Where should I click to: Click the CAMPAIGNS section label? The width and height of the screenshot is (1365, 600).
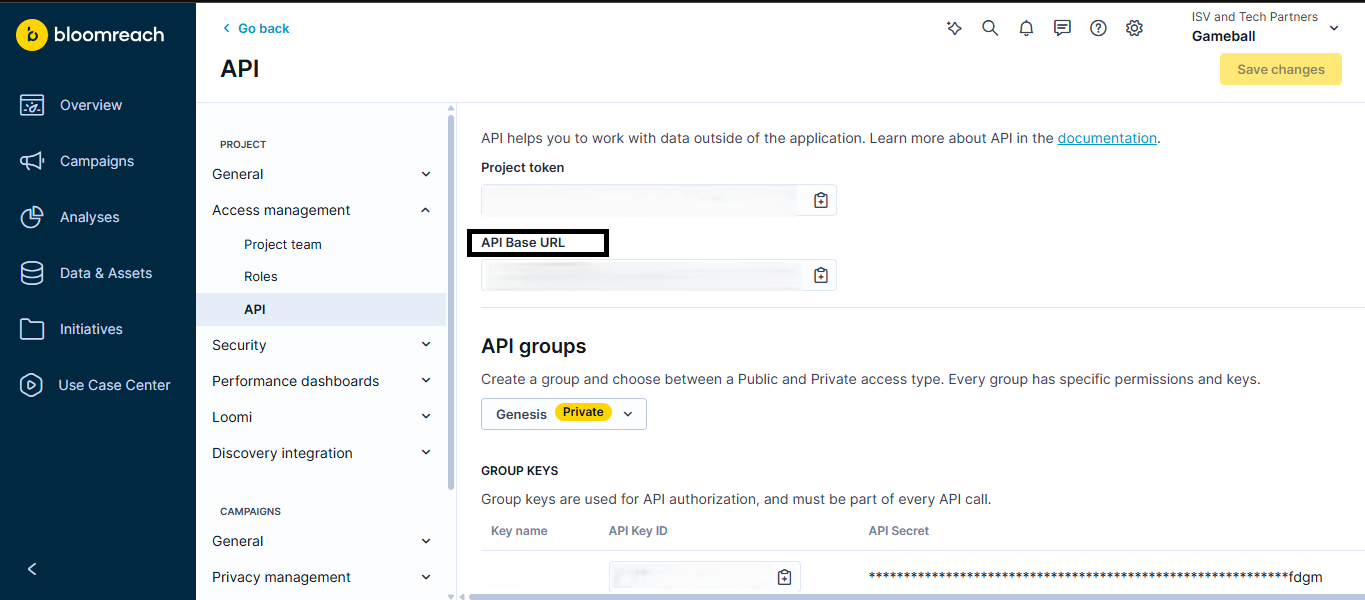point(250,511)
